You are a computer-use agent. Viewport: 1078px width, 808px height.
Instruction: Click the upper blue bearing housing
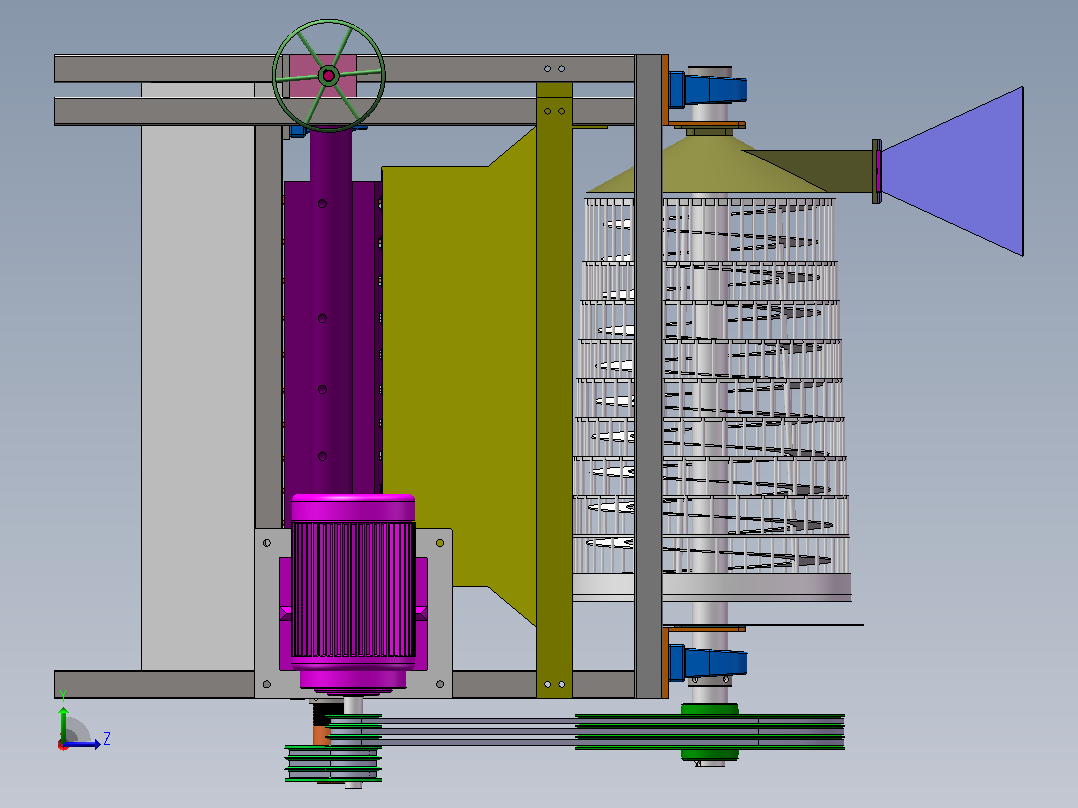[707, 89]
